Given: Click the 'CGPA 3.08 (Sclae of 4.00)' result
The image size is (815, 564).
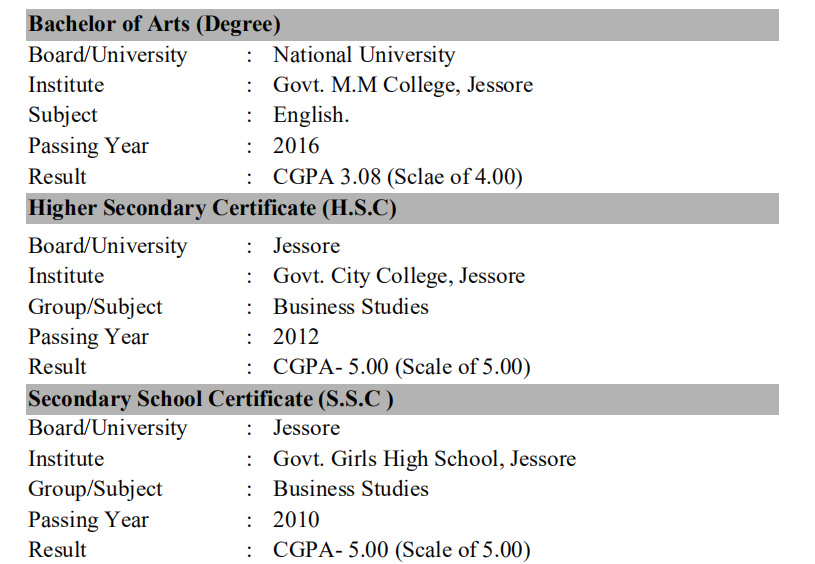Looking at the screenshot, I should click(398, 177).
